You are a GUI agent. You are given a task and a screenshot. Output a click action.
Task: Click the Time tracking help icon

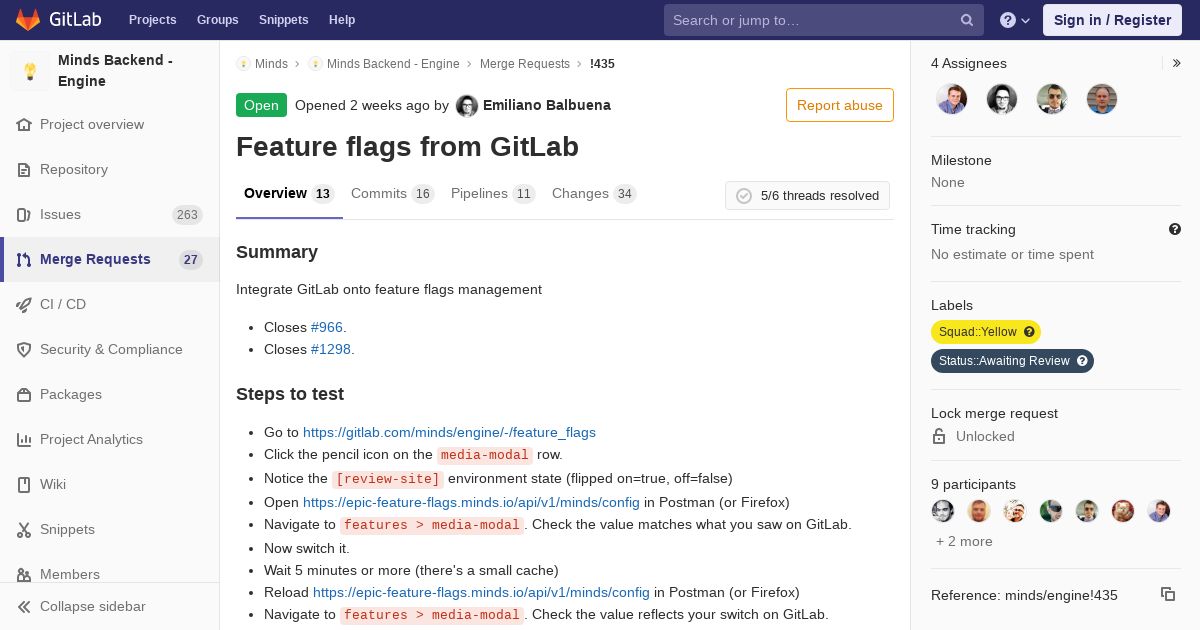click(x=1175, y=229)
